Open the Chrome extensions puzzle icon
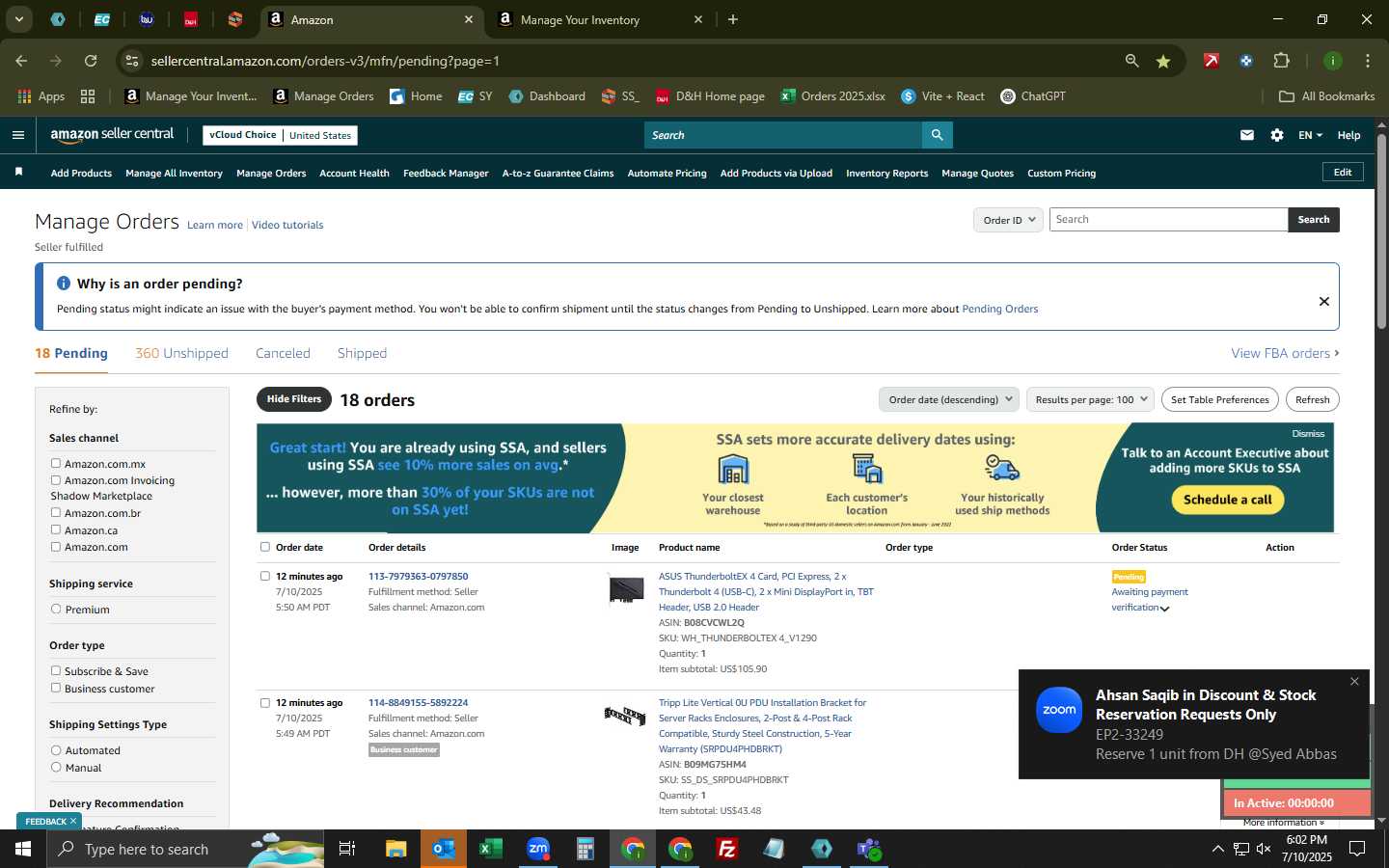1389x868 pixels. 1281,61
